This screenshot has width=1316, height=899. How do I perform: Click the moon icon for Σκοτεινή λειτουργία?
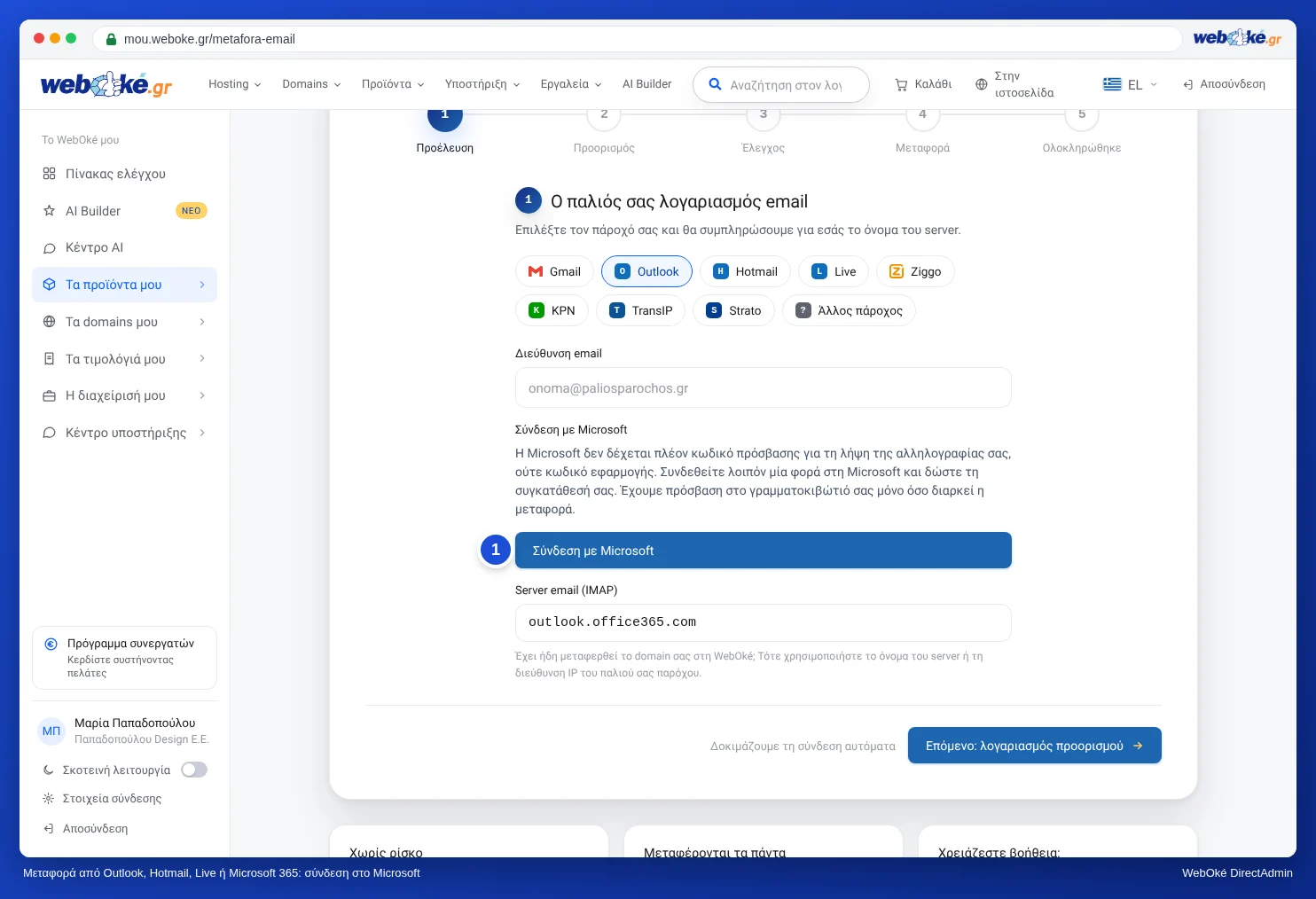pos(49,770)
